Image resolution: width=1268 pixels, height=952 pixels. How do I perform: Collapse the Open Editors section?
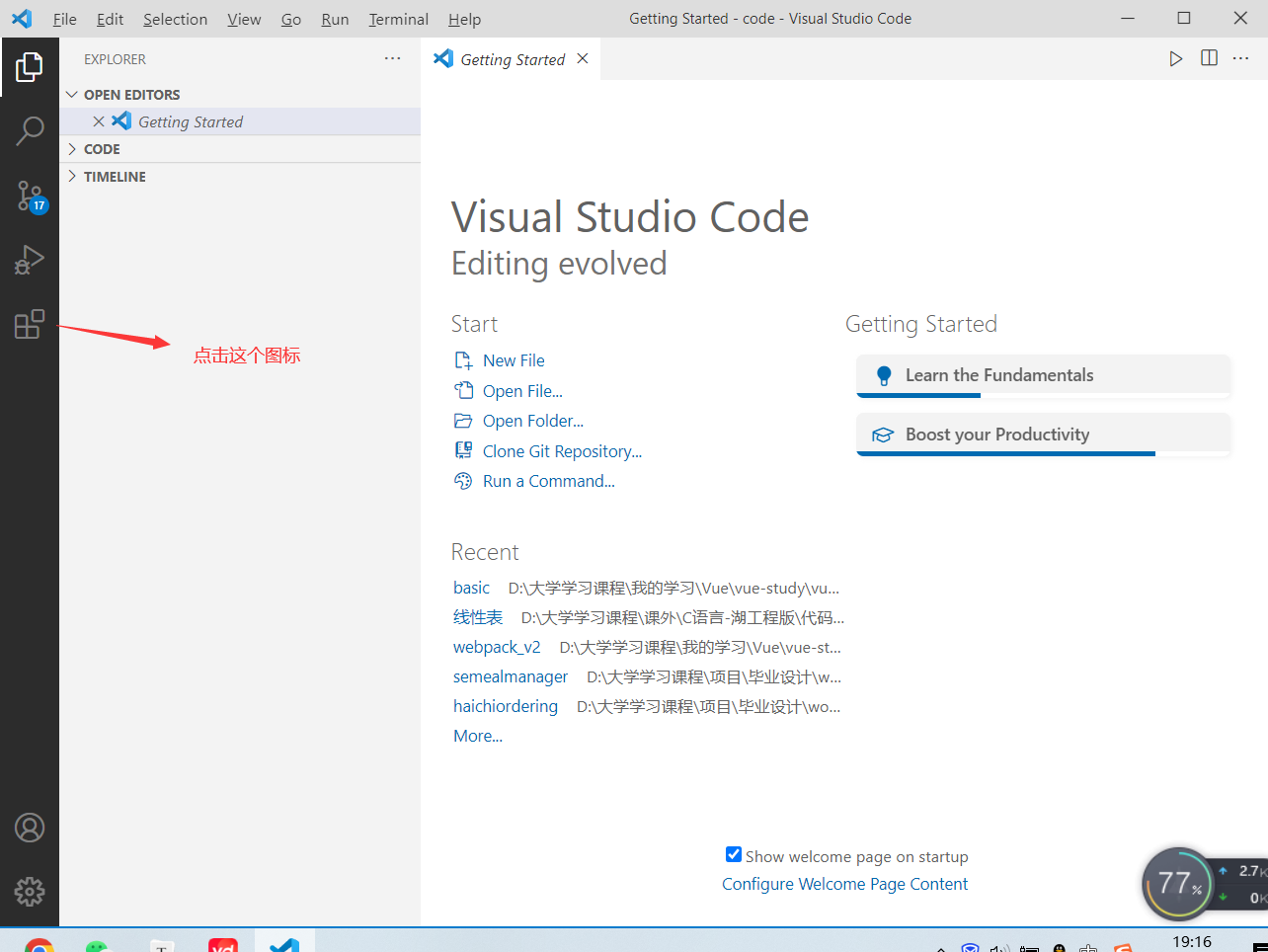(240, 95)
